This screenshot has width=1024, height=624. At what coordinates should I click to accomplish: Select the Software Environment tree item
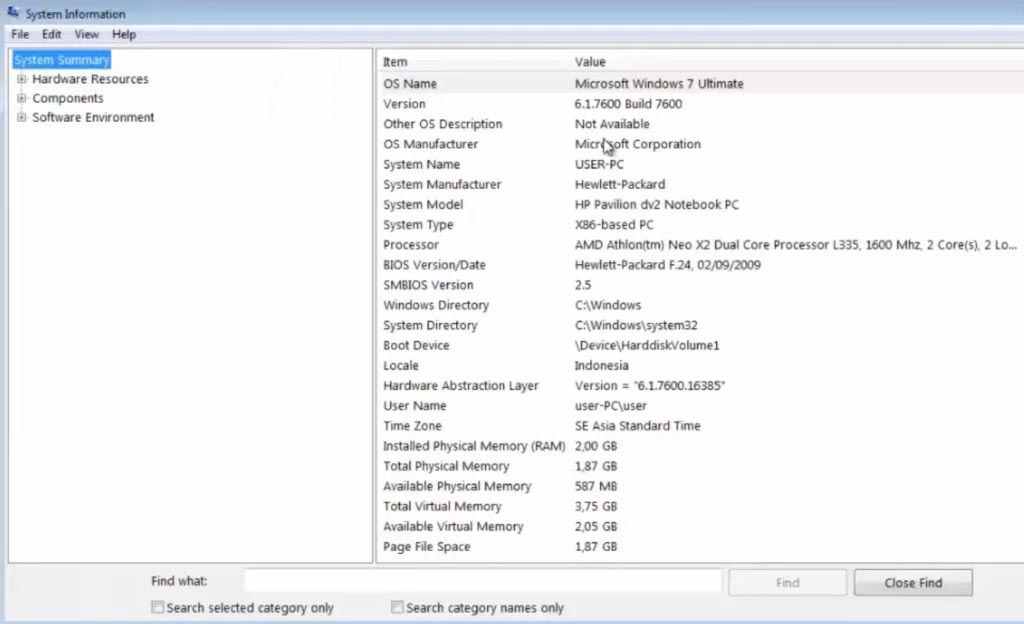pyautogui.click(x=93, y=117)
